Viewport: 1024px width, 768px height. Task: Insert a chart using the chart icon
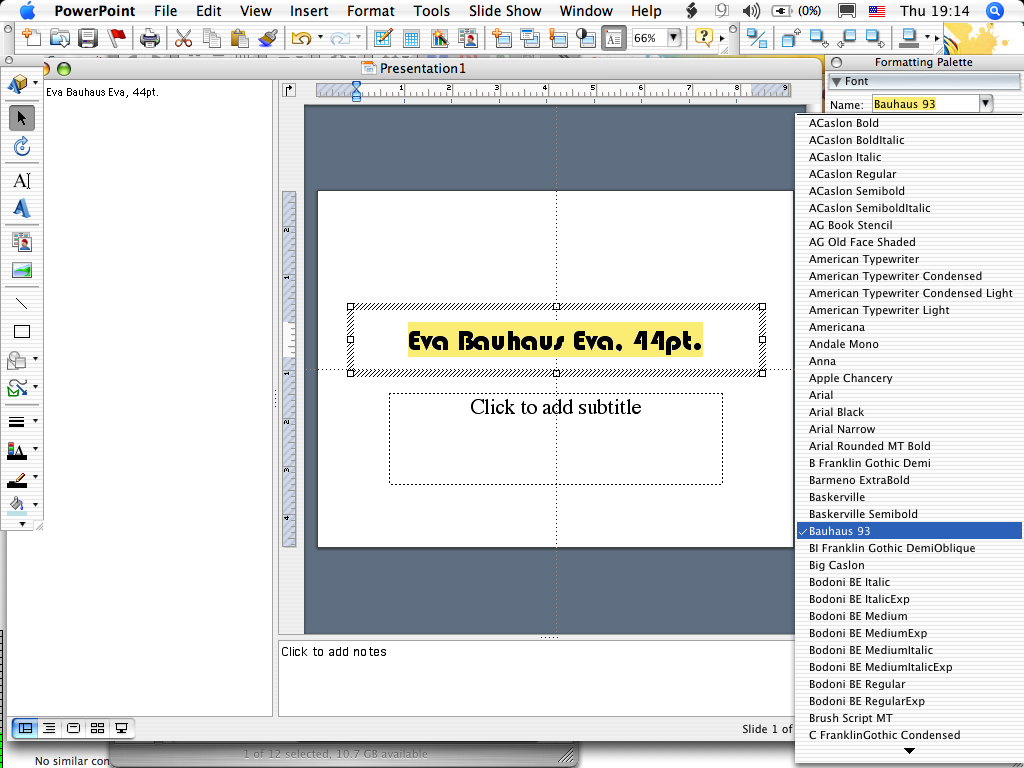click(440, 38)
